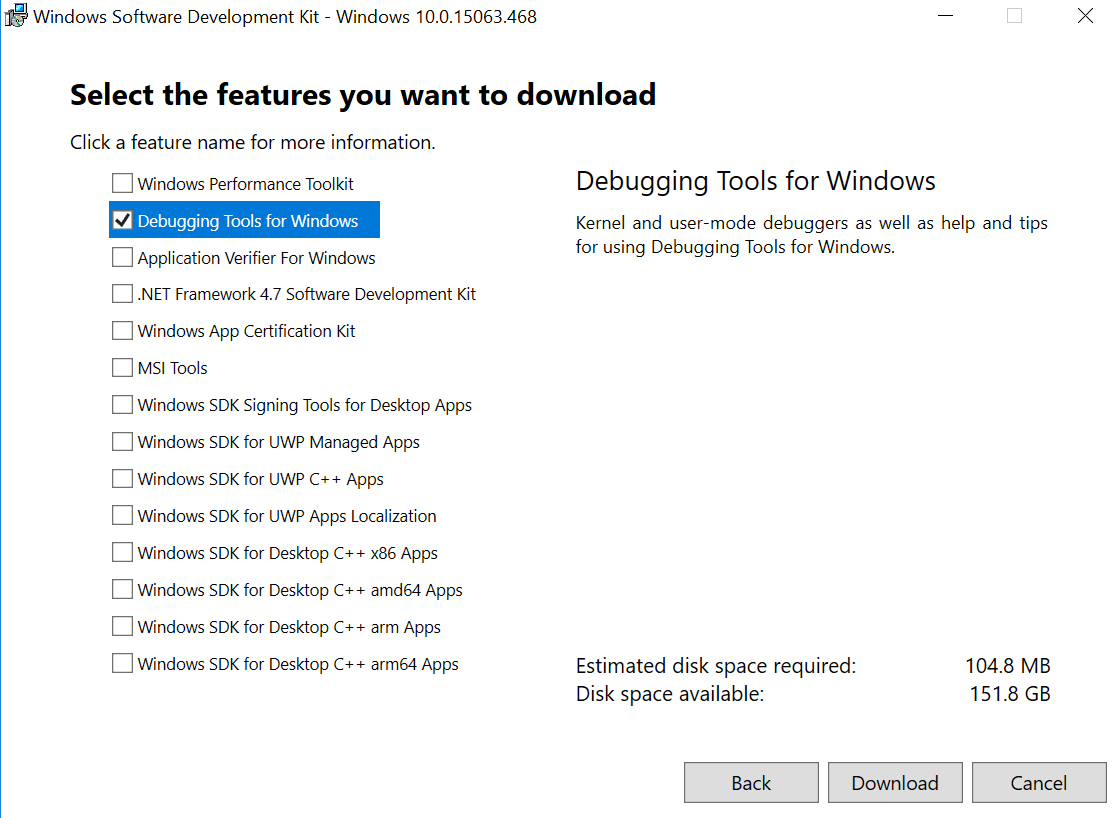The height and width of the screenshot is (818, 1119).
Task: Click the Back button
Action: click(x=751, y=782)
